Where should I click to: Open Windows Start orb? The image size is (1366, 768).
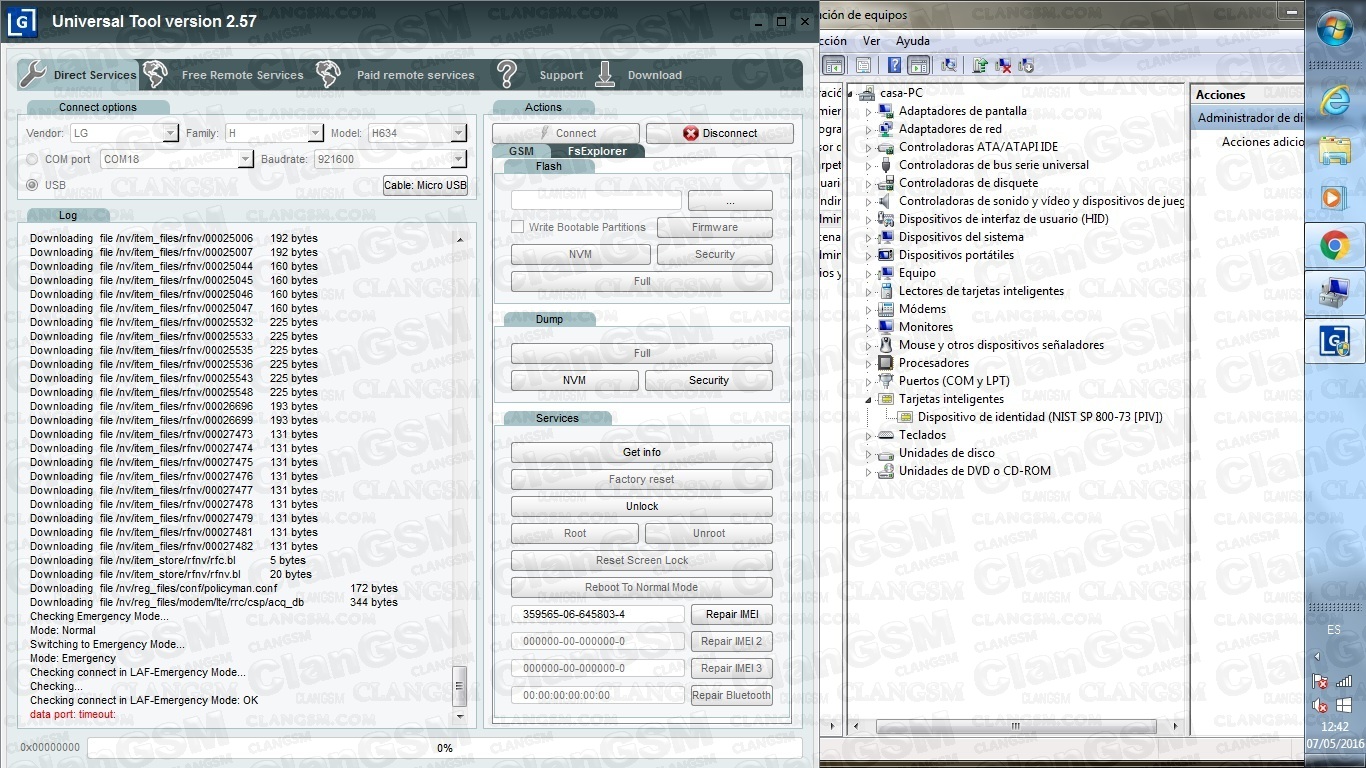pos(1335,28)
